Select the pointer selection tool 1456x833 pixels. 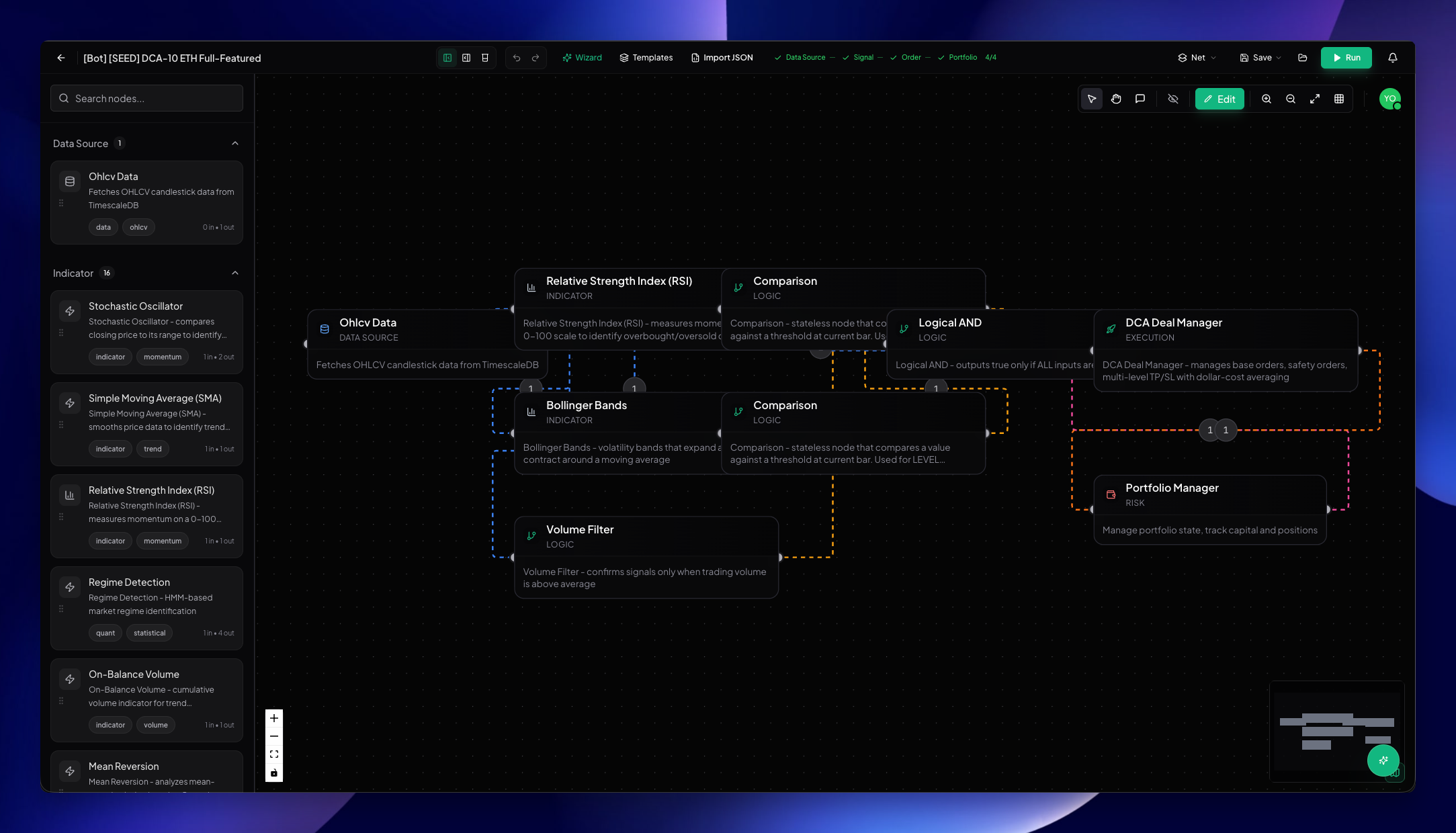pyautogui.click(x=1092, y=99)
